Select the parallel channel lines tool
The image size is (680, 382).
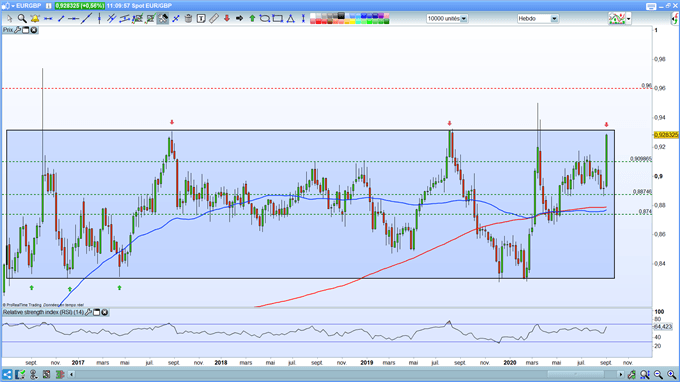[x=112, y=19]
